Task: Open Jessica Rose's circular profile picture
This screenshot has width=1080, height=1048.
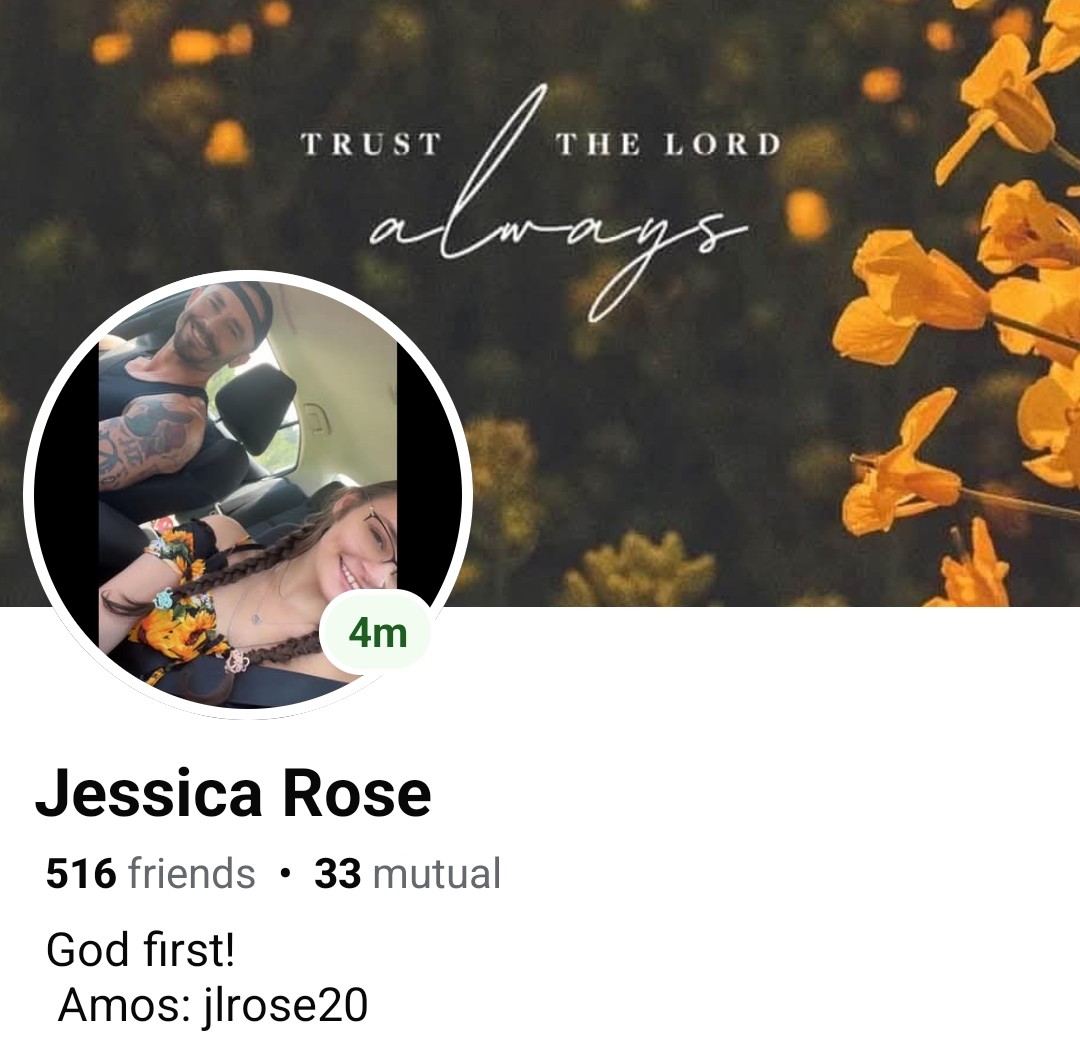Action: (248, 494)
